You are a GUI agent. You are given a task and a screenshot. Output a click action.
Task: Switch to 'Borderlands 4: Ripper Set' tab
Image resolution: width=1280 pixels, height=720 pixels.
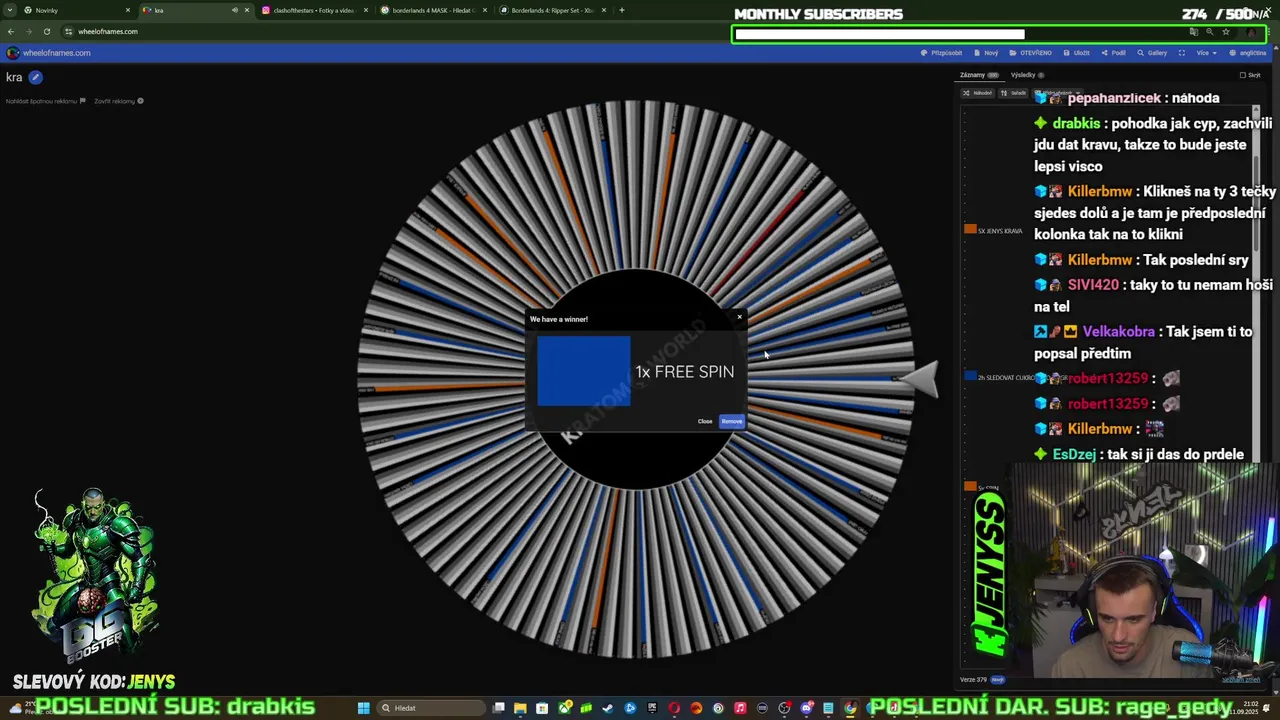(552, 10)
